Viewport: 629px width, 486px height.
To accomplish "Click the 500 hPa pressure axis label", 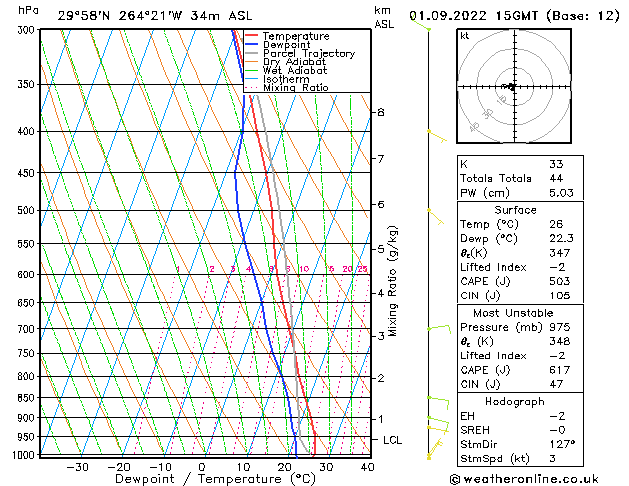I will point(26,211).
